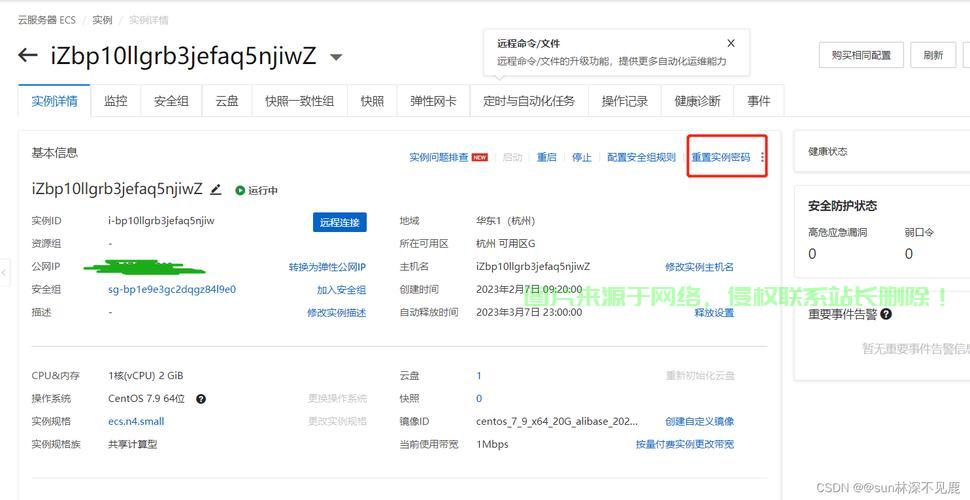Expand the collapsed left sidebar handle

pos(4,272)
